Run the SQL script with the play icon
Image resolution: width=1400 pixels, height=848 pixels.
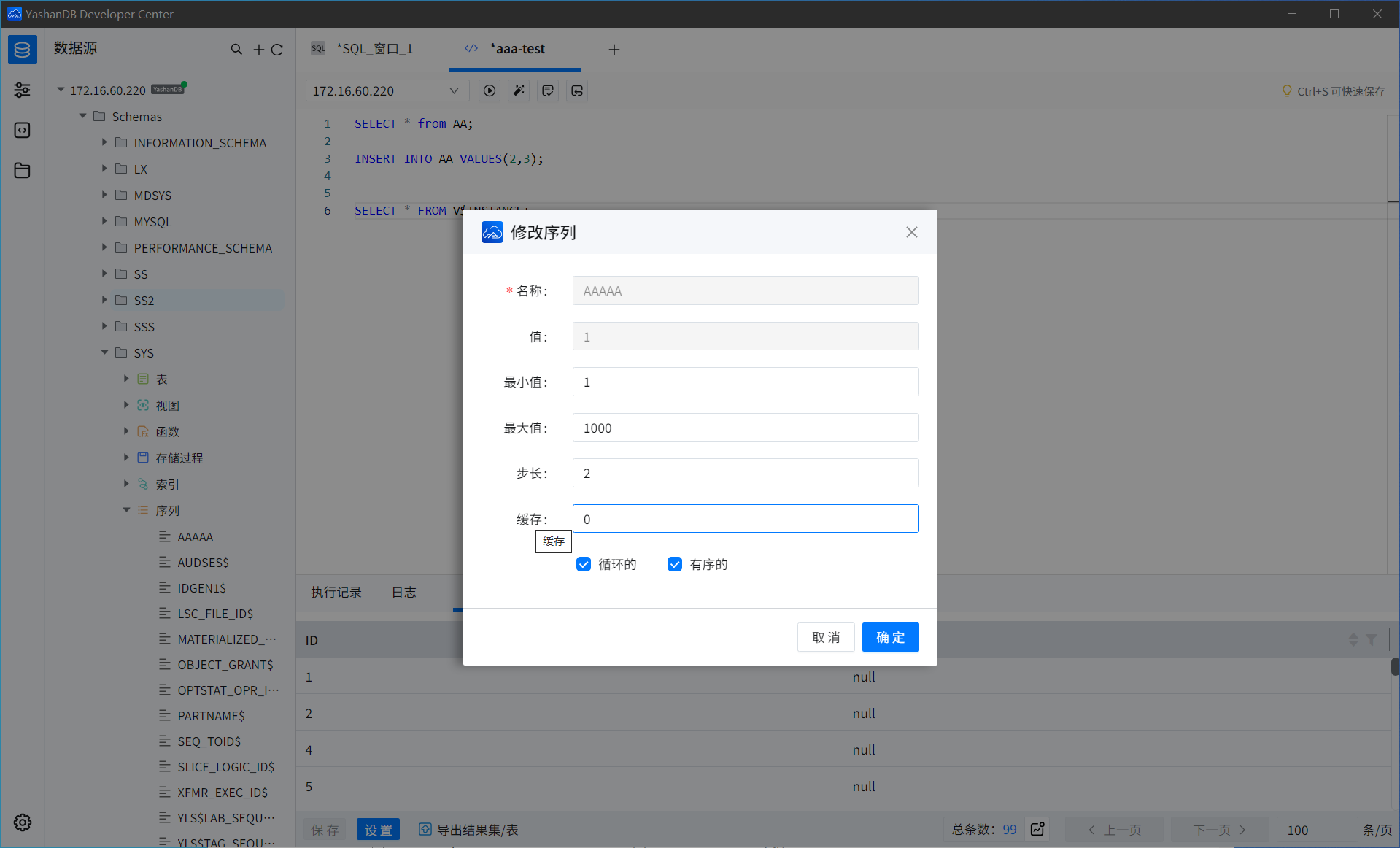(489, 90)
